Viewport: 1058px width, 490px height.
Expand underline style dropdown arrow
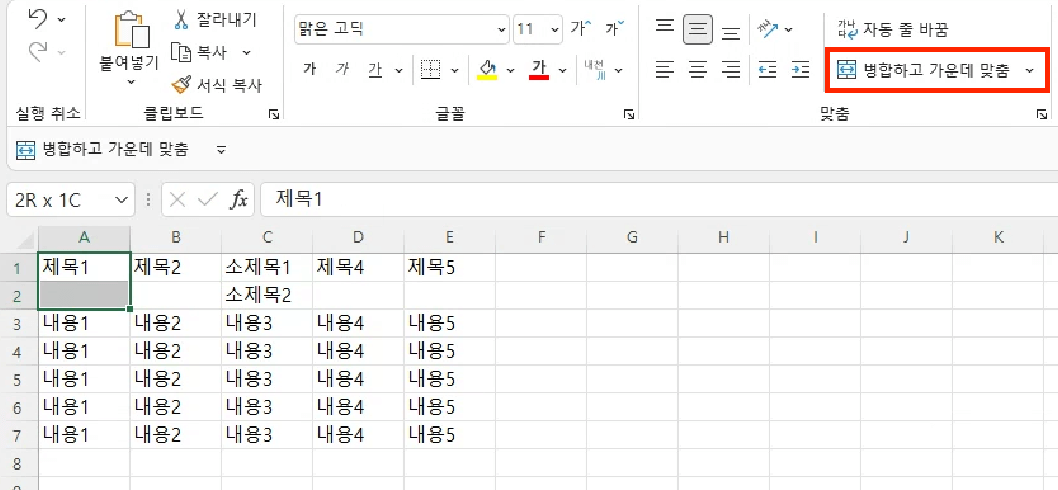tap(399, 70)
